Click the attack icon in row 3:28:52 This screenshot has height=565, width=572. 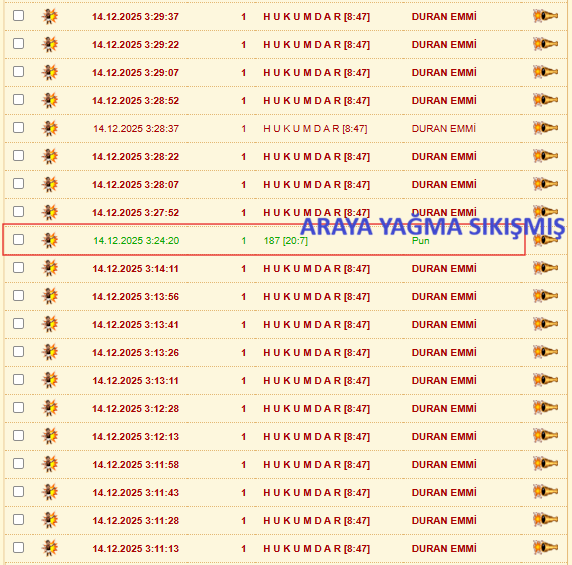tap(50, 100)
